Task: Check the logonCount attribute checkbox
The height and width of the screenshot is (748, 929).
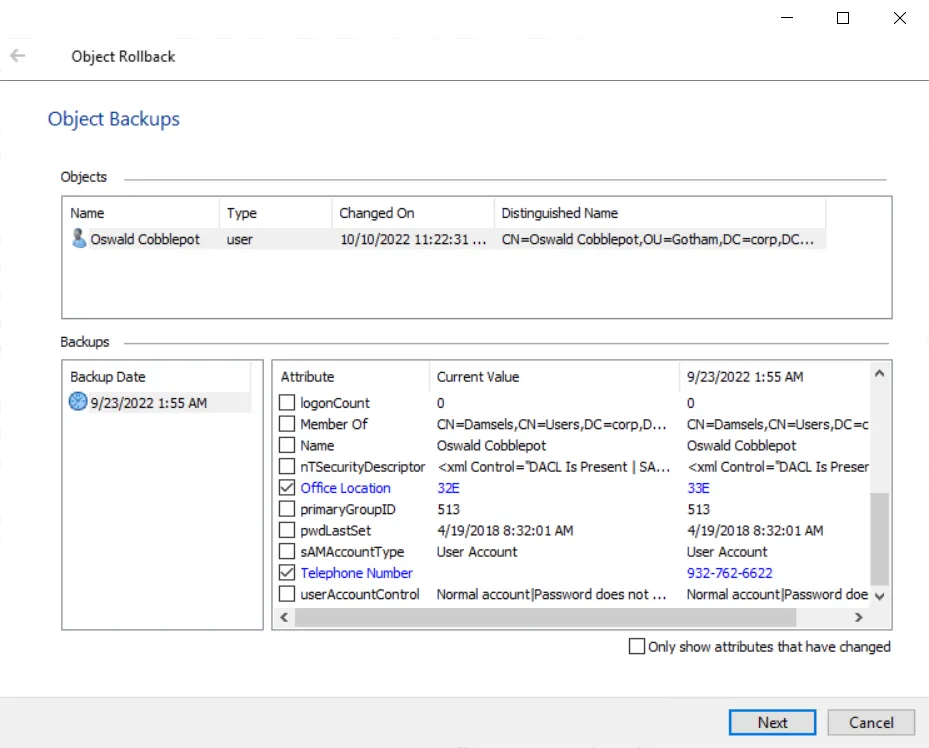Action: (287, 403)
